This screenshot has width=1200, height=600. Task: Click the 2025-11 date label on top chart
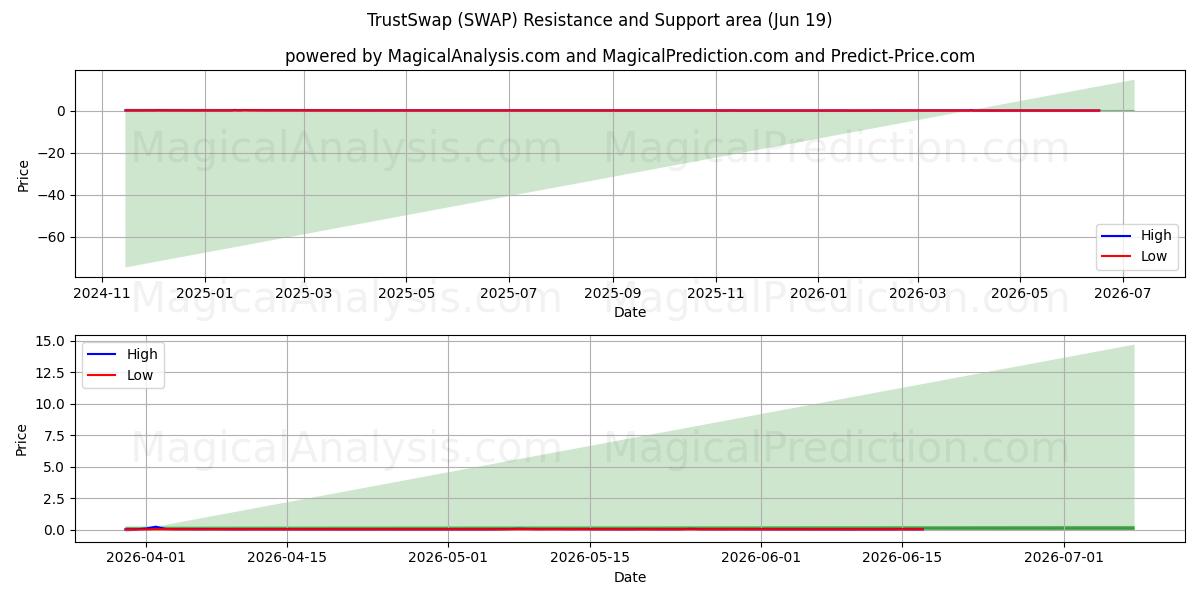(715, 294)
